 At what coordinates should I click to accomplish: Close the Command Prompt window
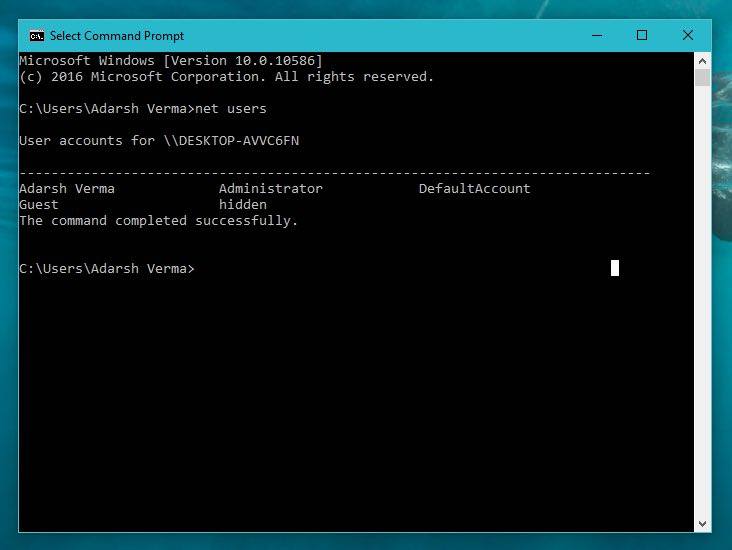tap(688, 35)
